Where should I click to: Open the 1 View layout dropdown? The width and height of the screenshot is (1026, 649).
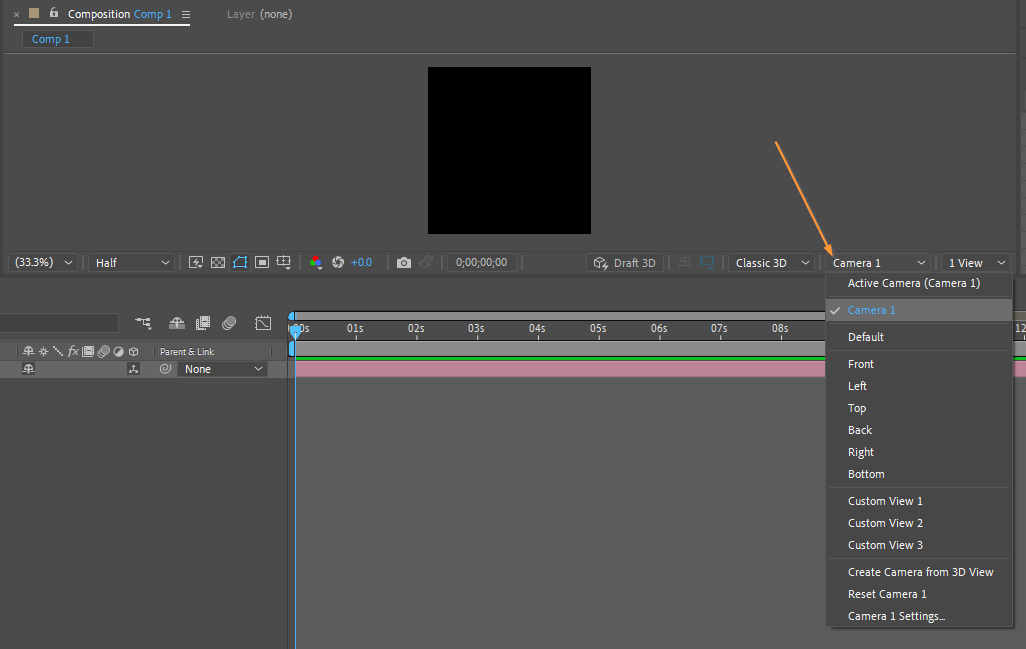click(x=976, y=263)
